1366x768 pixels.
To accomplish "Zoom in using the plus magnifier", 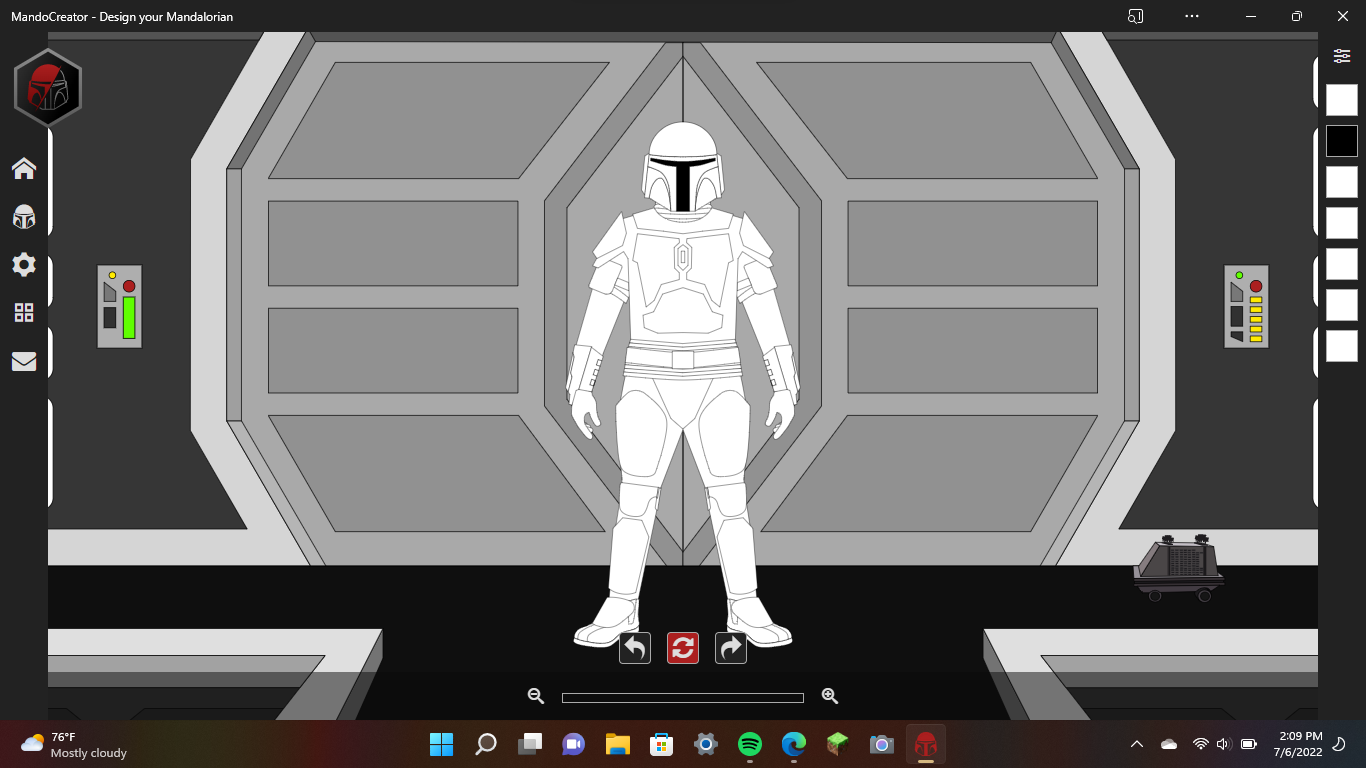I will click(x=829, y=696).
